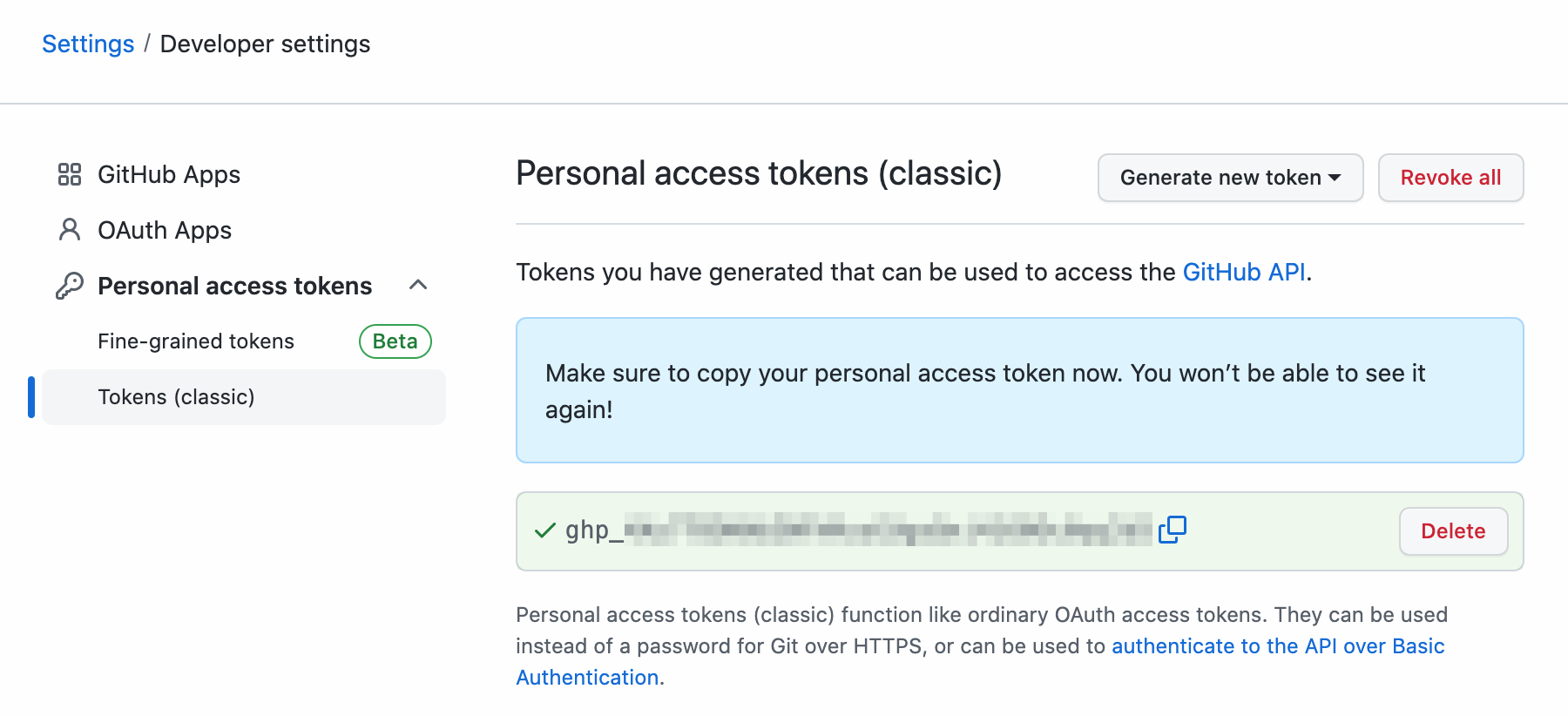Select the OAuth Apps person icon
The image size is (1568, 716).
click(70, 229)
